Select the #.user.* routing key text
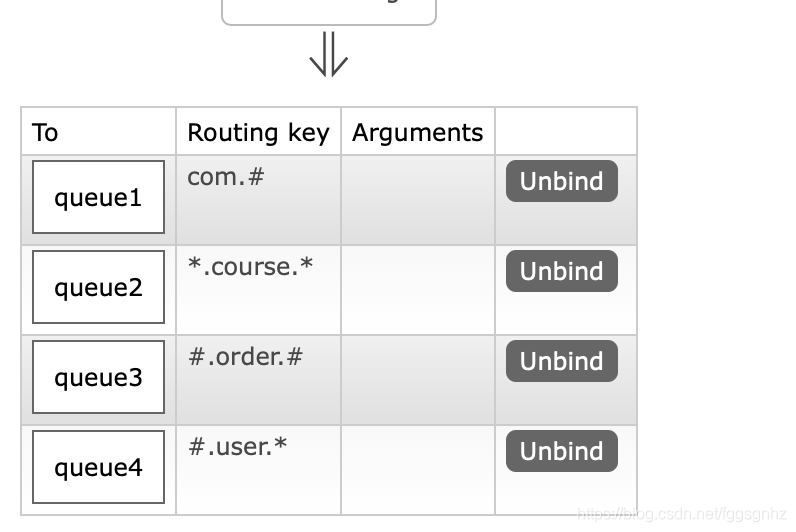Viewport: 796px width, 532px height. coord(238,446)
